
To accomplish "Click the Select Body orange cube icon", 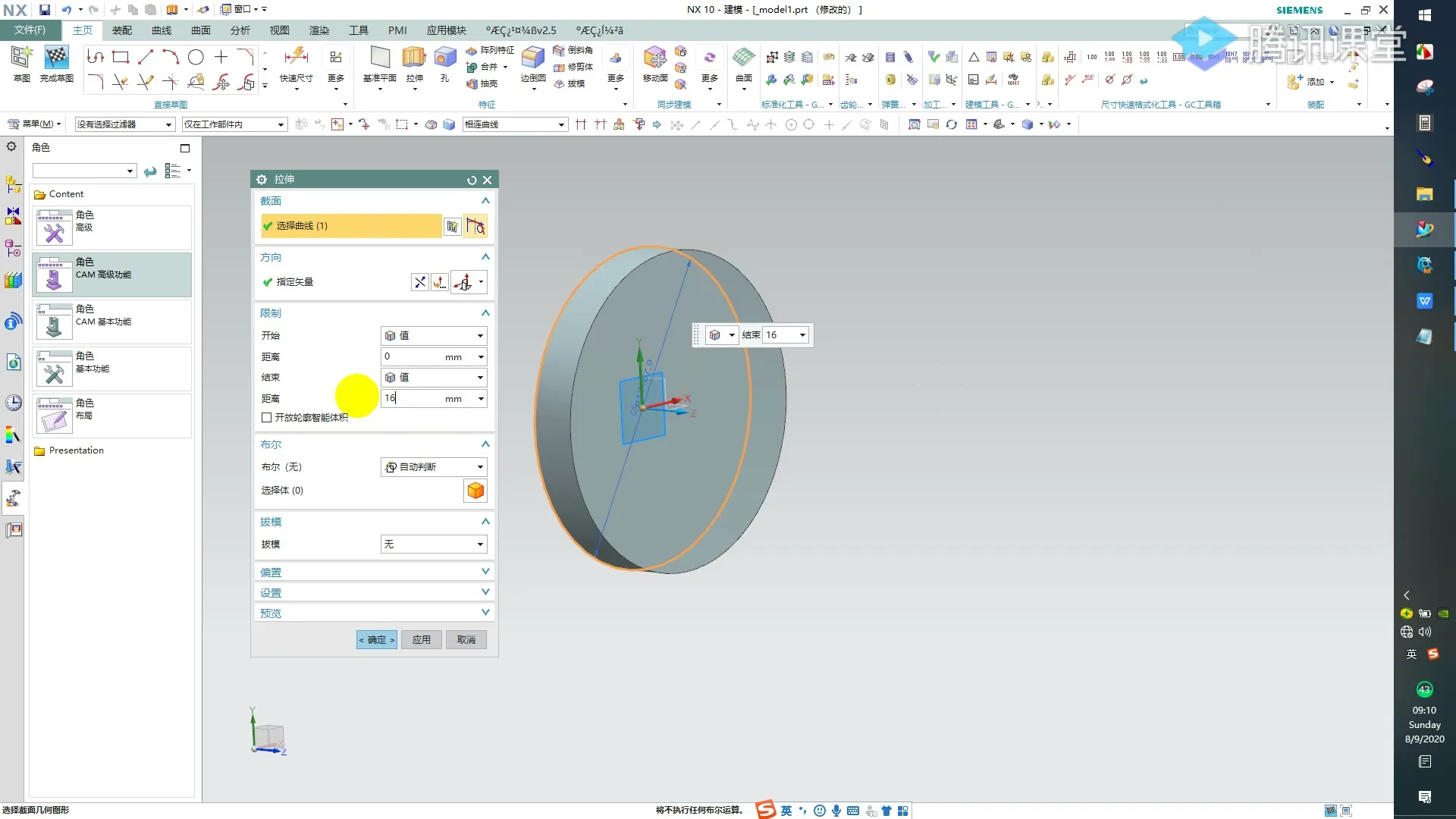I will [x=475, y=491].
